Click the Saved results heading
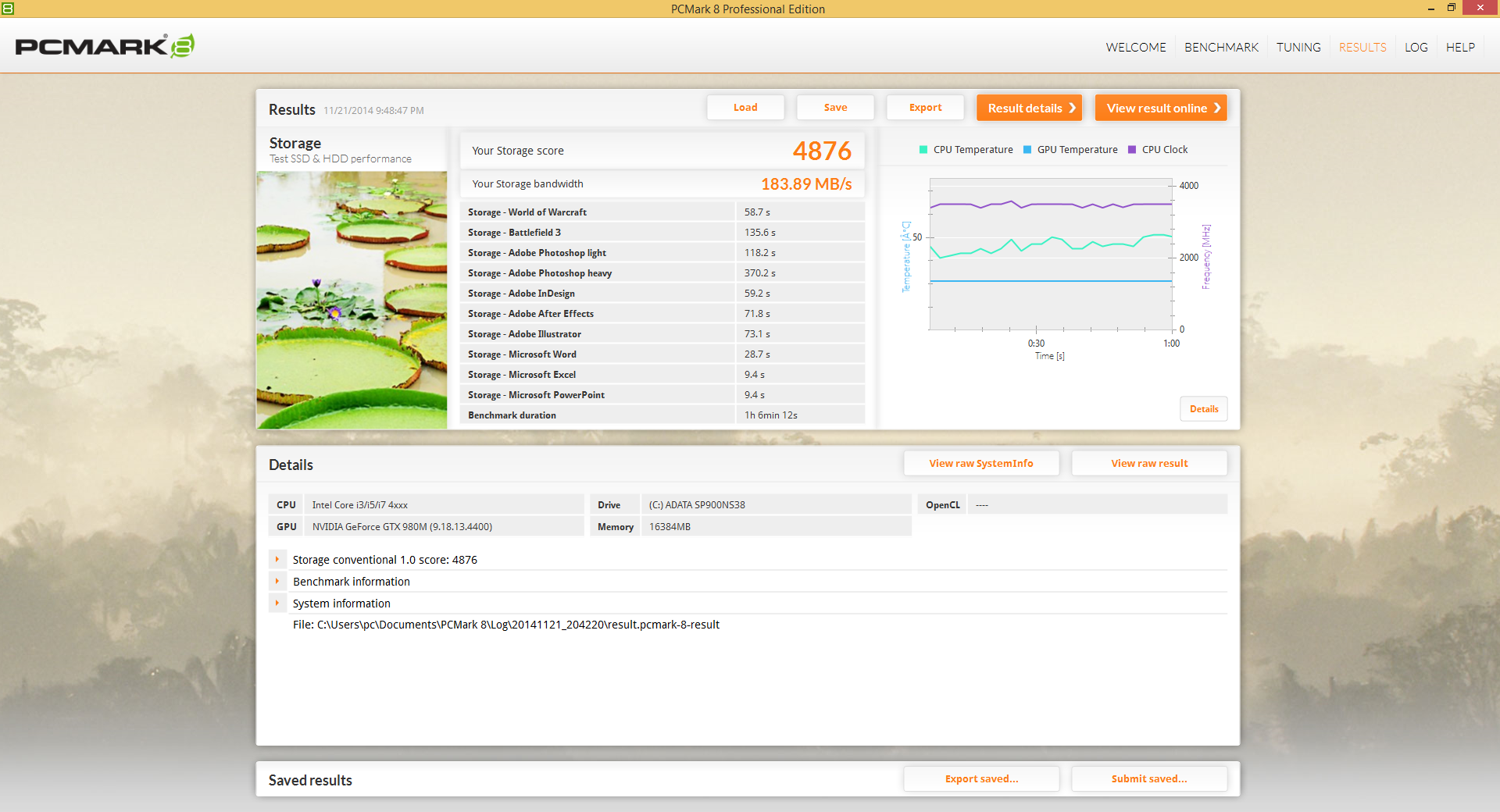Screen dimensions: 1500x812 tap(310, 780)
